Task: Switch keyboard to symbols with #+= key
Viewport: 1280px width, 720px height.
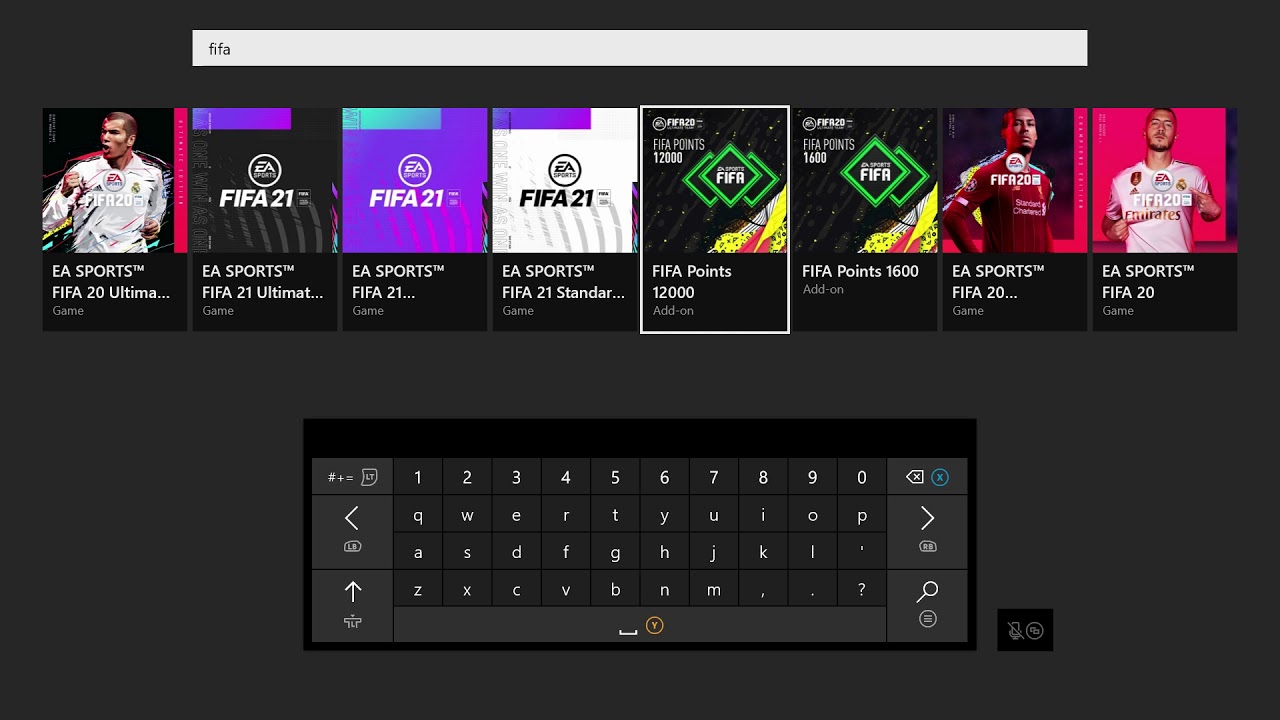Action: click(x=352, y=477)
